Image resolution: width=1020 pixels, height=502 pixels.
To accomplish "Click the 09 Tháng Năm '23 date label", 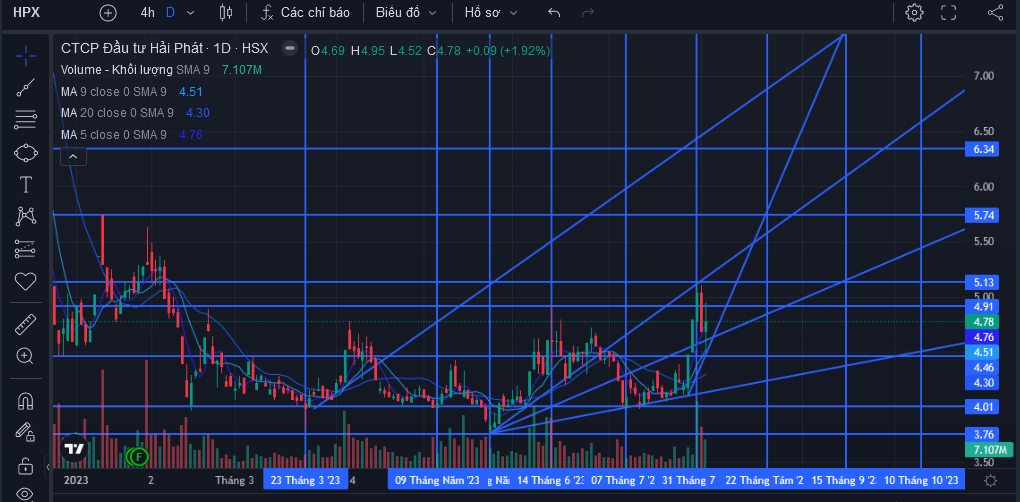I will coord(437,481).
